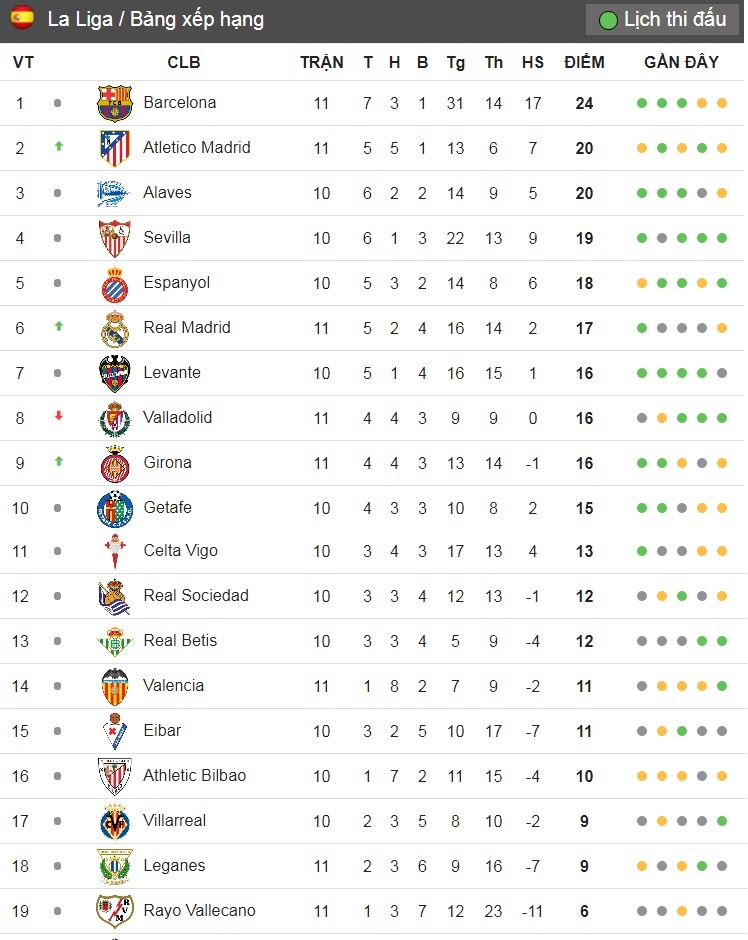Click Barcelona's first recent-form dot

coord(641,103)
